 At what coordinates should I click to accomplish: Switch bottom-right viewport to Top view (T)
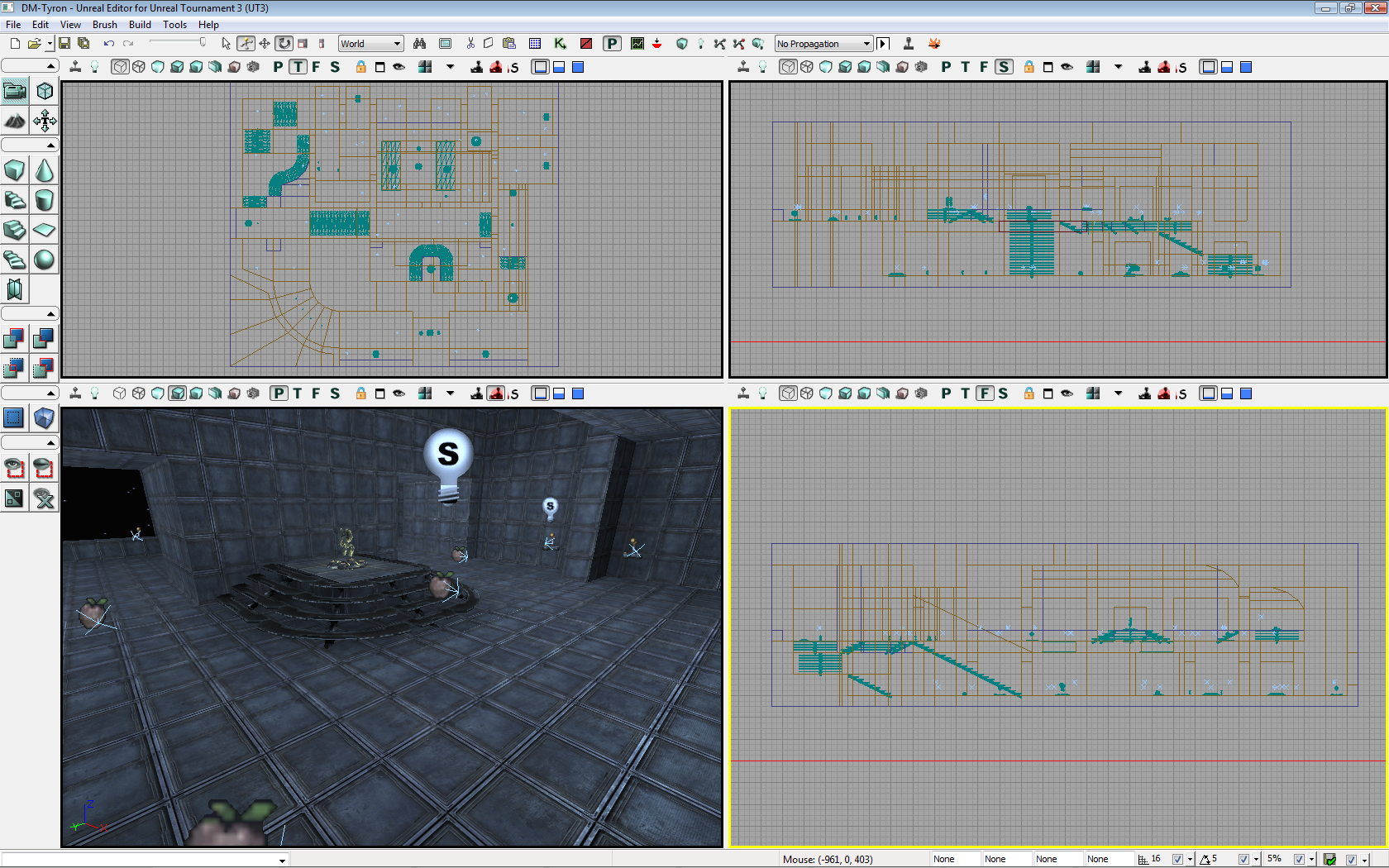point(965,393)
